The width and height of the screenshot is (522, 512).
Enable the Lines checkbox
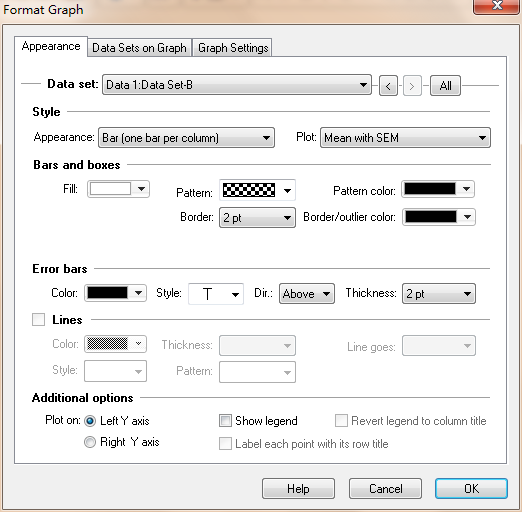coord(38,319)
